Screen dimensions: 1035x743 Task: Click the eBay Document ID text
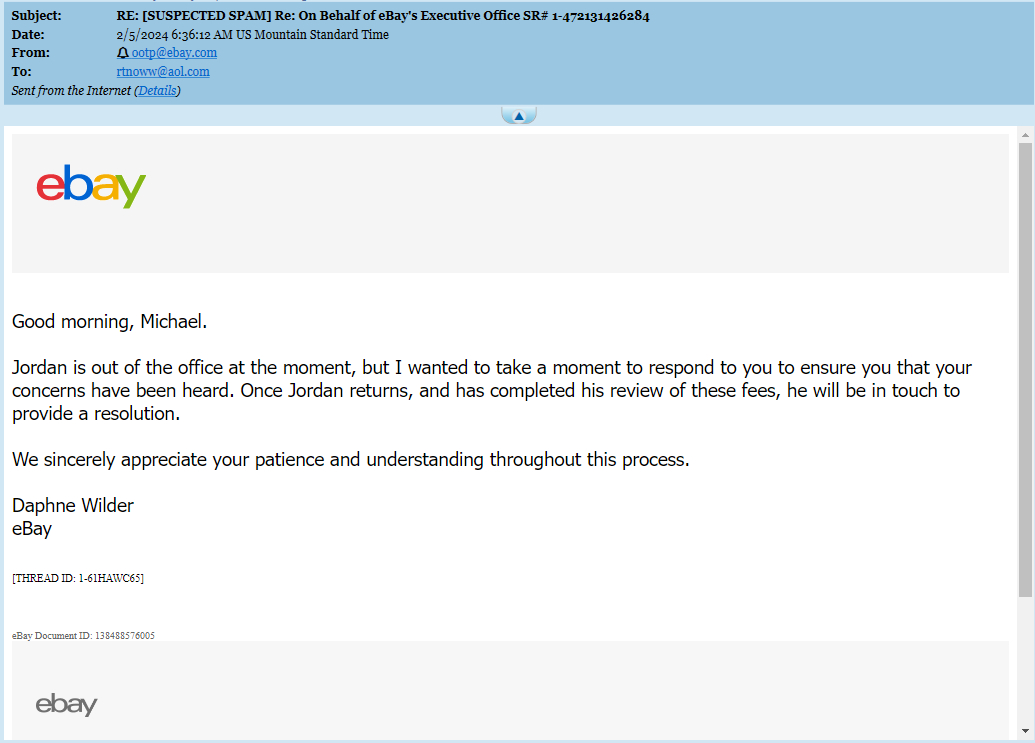pos(83,635)
